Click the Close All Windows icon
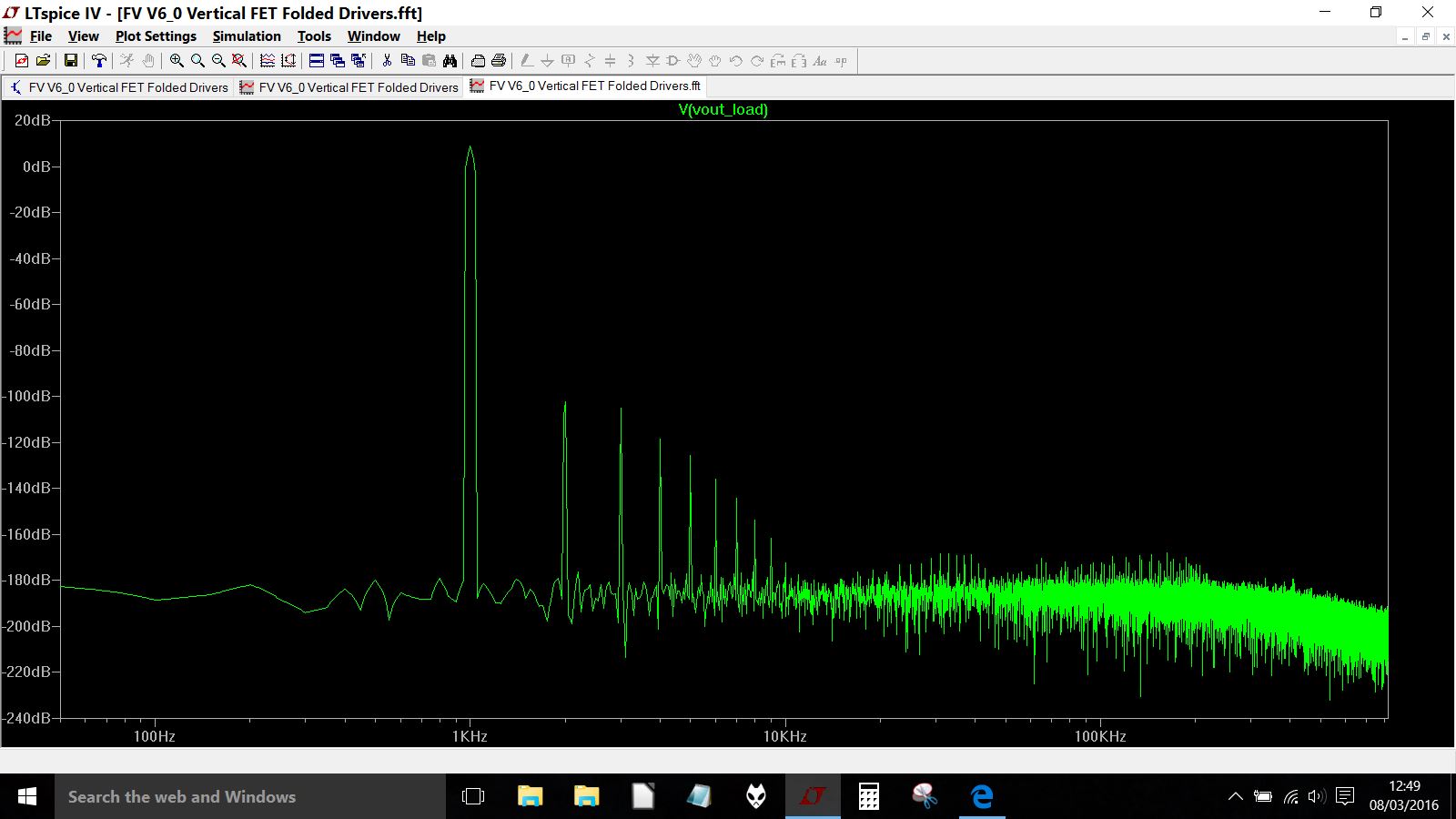This screenshot has width=1456, height=819. (359, 61)
